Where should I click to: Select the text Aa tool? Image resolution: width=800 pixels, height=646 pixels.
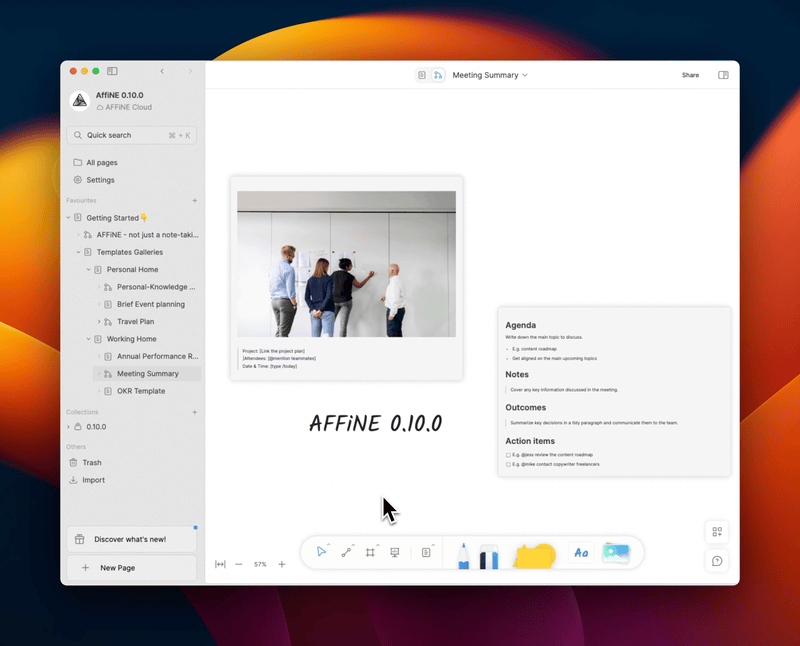coord(581,553)
